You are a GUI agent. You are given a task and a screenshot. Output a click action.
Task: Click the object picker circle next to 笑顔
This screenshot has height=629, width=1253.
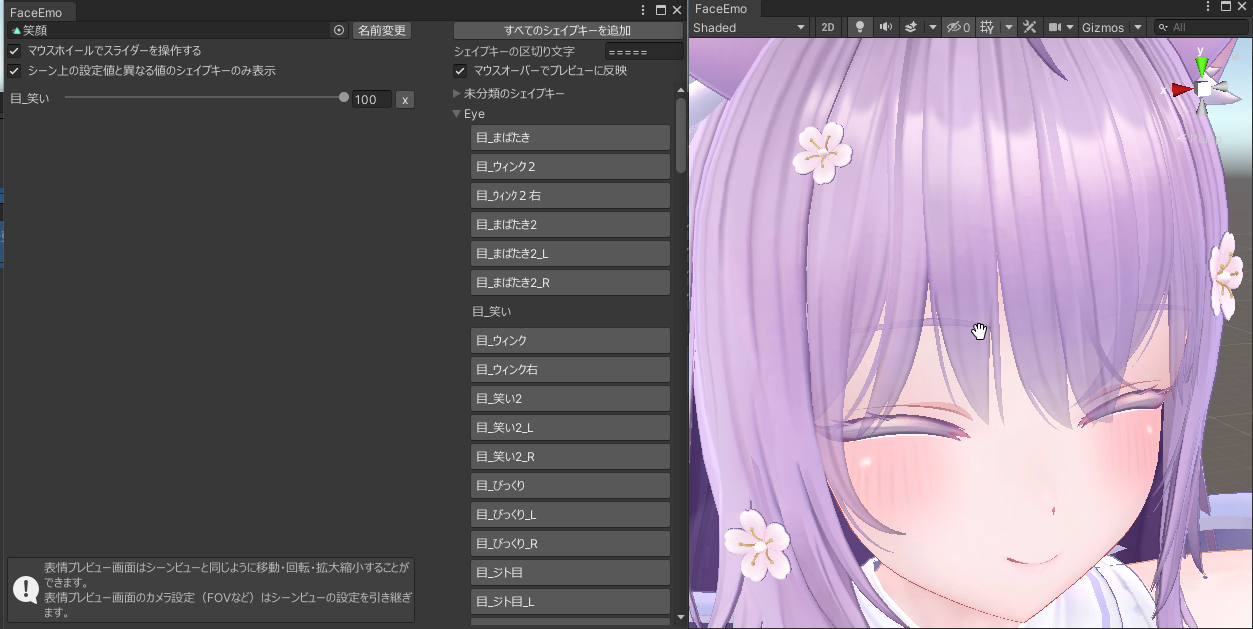pos(339,31)
